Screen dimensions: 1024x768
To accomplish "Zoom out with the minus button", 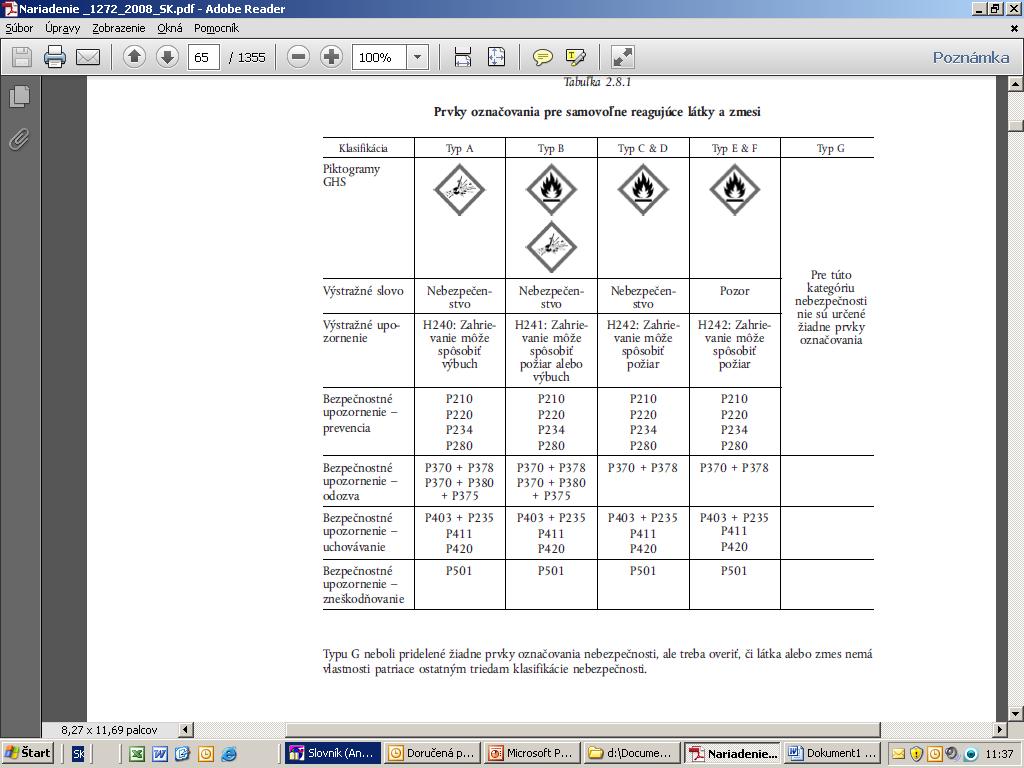I will pyautogui.click(x=298, y=57).
